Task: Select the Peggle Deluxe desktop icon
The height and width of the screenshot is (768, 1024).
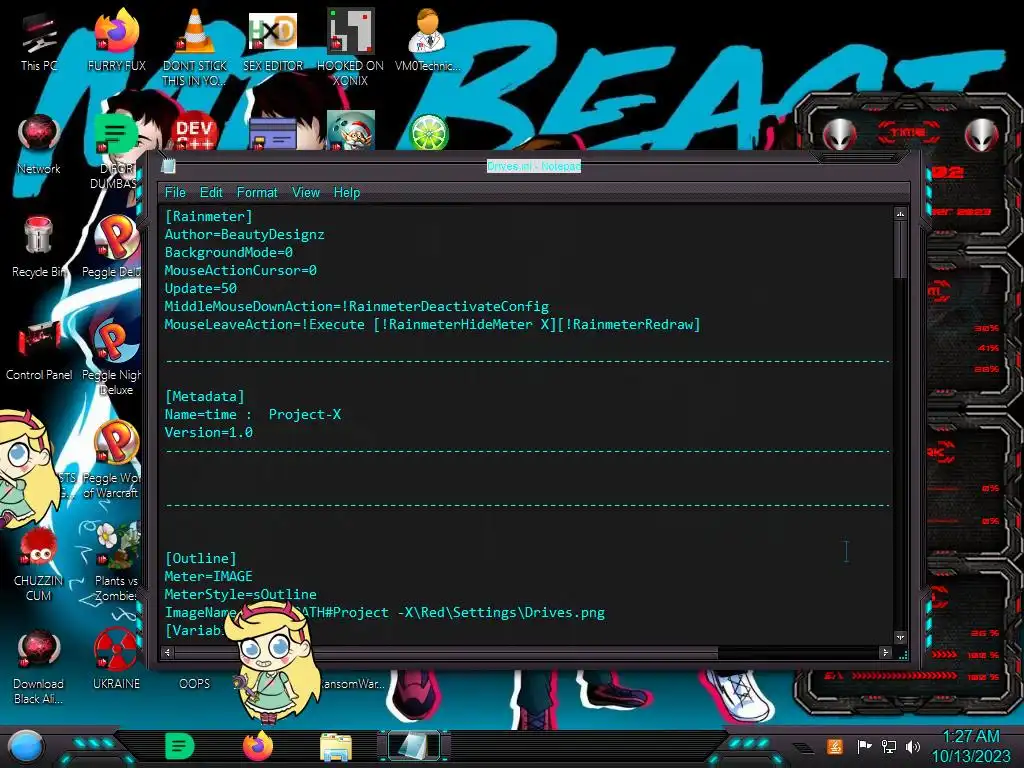Action: point(112,247)
